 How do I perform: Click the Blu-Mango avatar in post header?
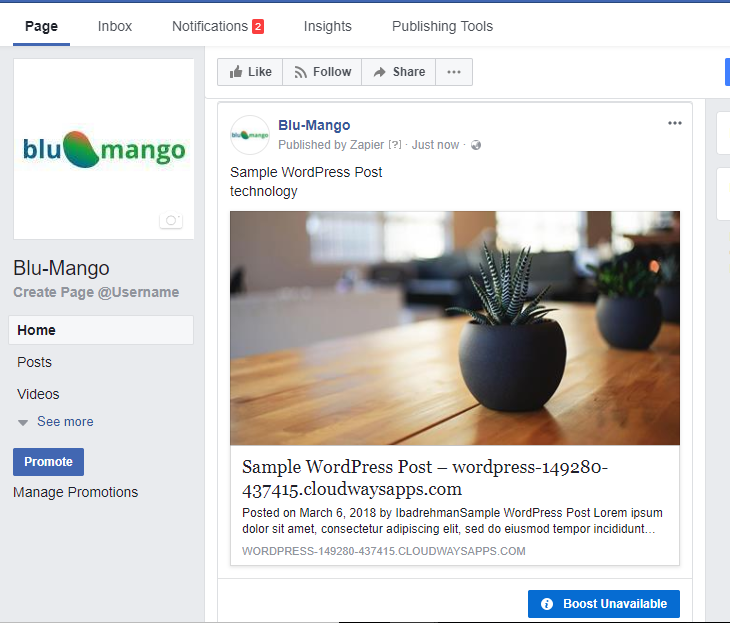pyautogui.click(x=250, y=135)
